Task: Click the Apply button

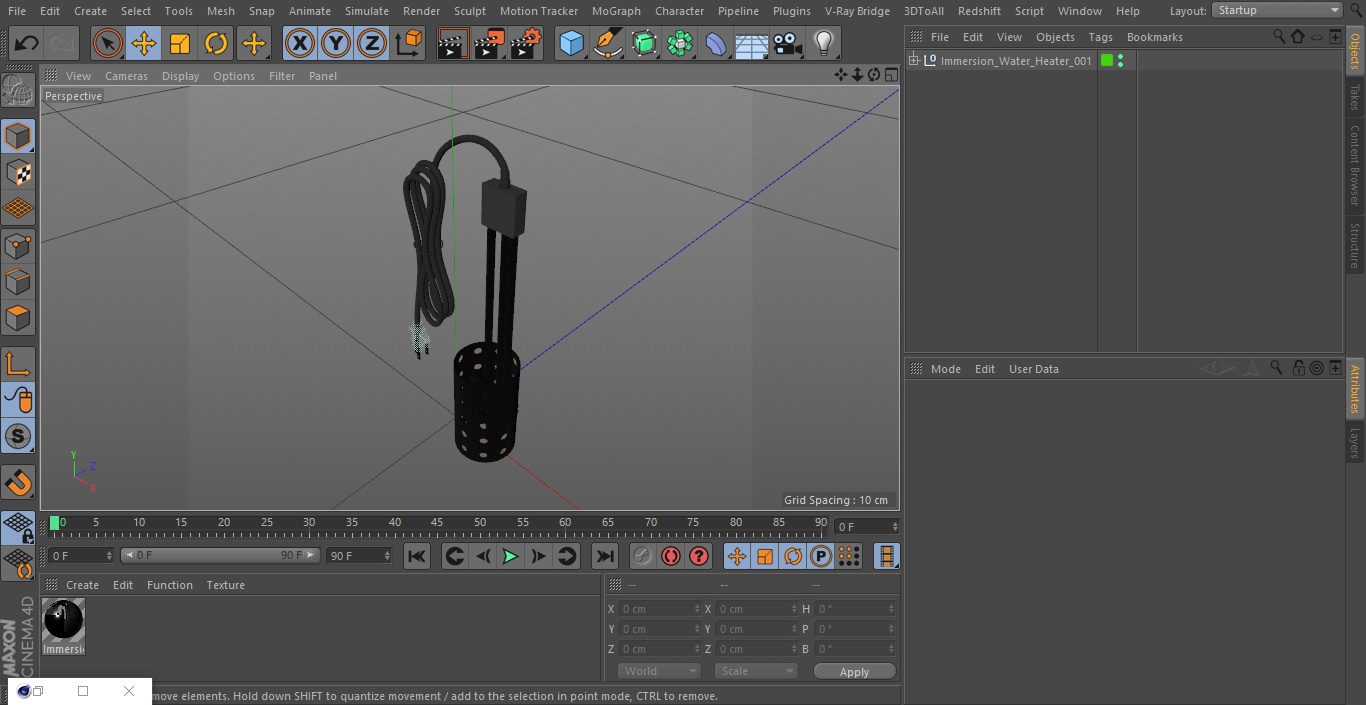Action: pyautogui.click(x=854, y=672)
